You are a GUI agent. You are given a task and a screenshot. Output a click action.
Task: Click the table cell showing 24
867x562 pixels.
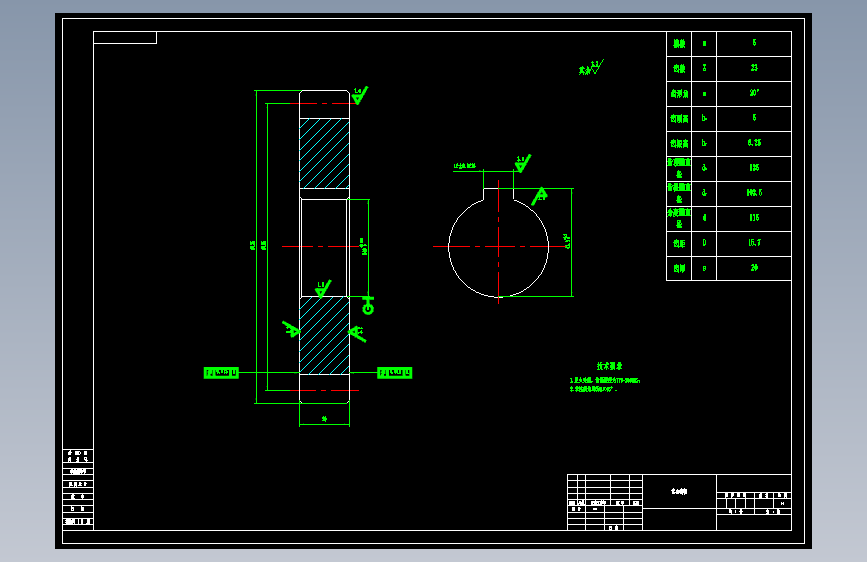tap(754, 268)
